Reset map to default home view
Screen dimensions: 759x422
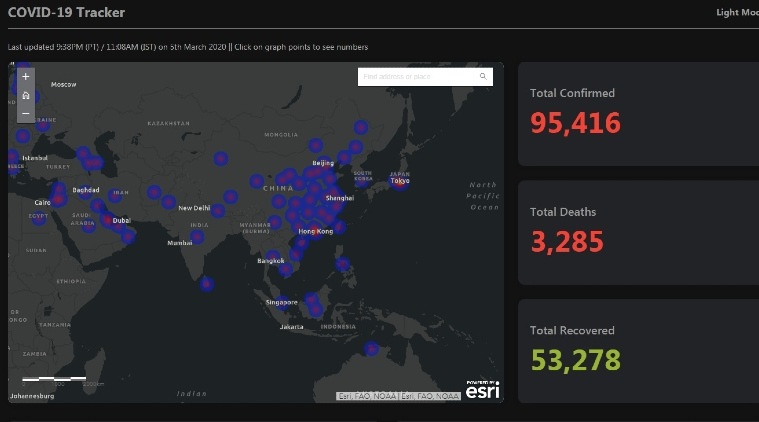tap(25, 95)
